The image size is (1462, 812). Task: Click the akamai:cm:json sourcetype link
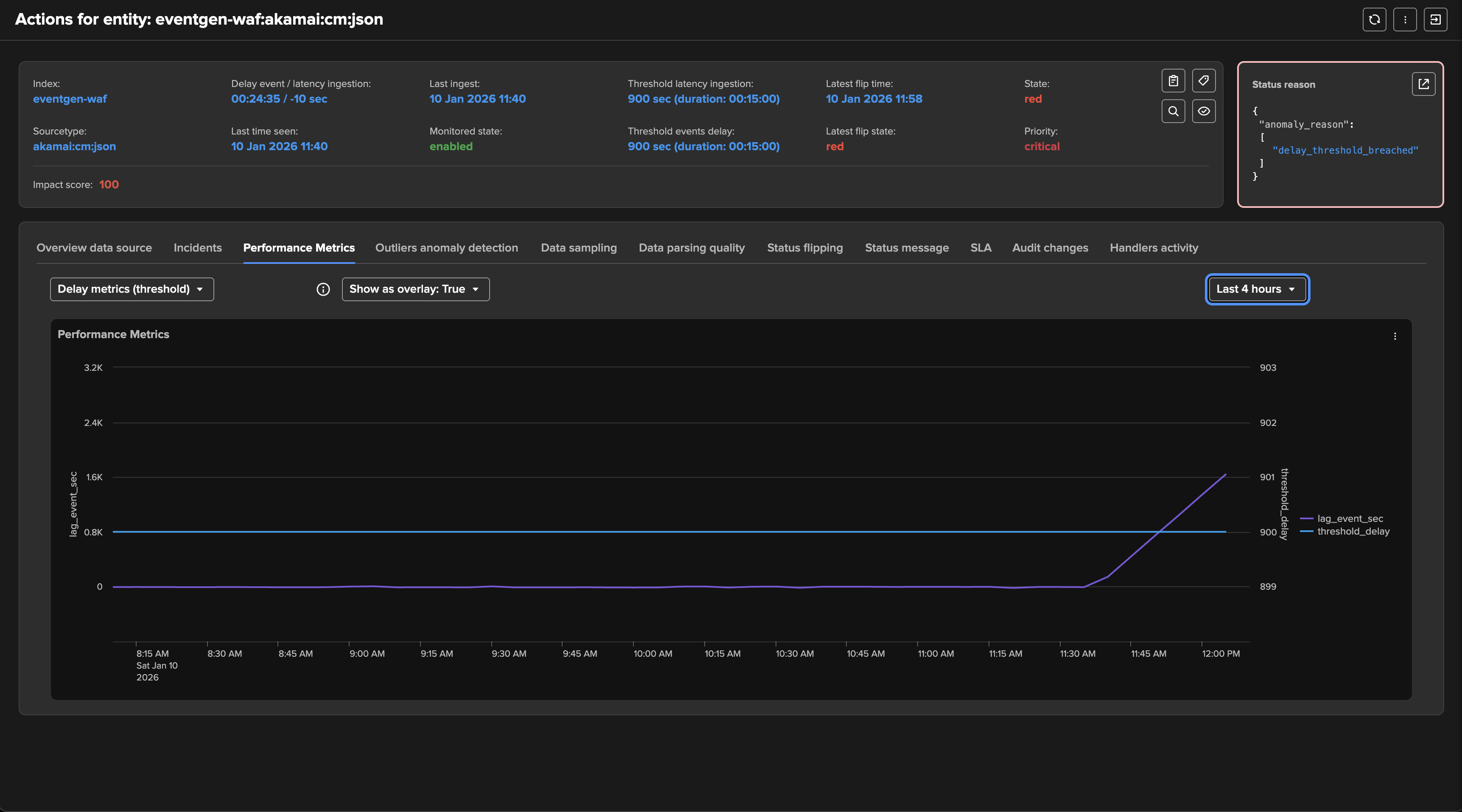click(74, 146)
